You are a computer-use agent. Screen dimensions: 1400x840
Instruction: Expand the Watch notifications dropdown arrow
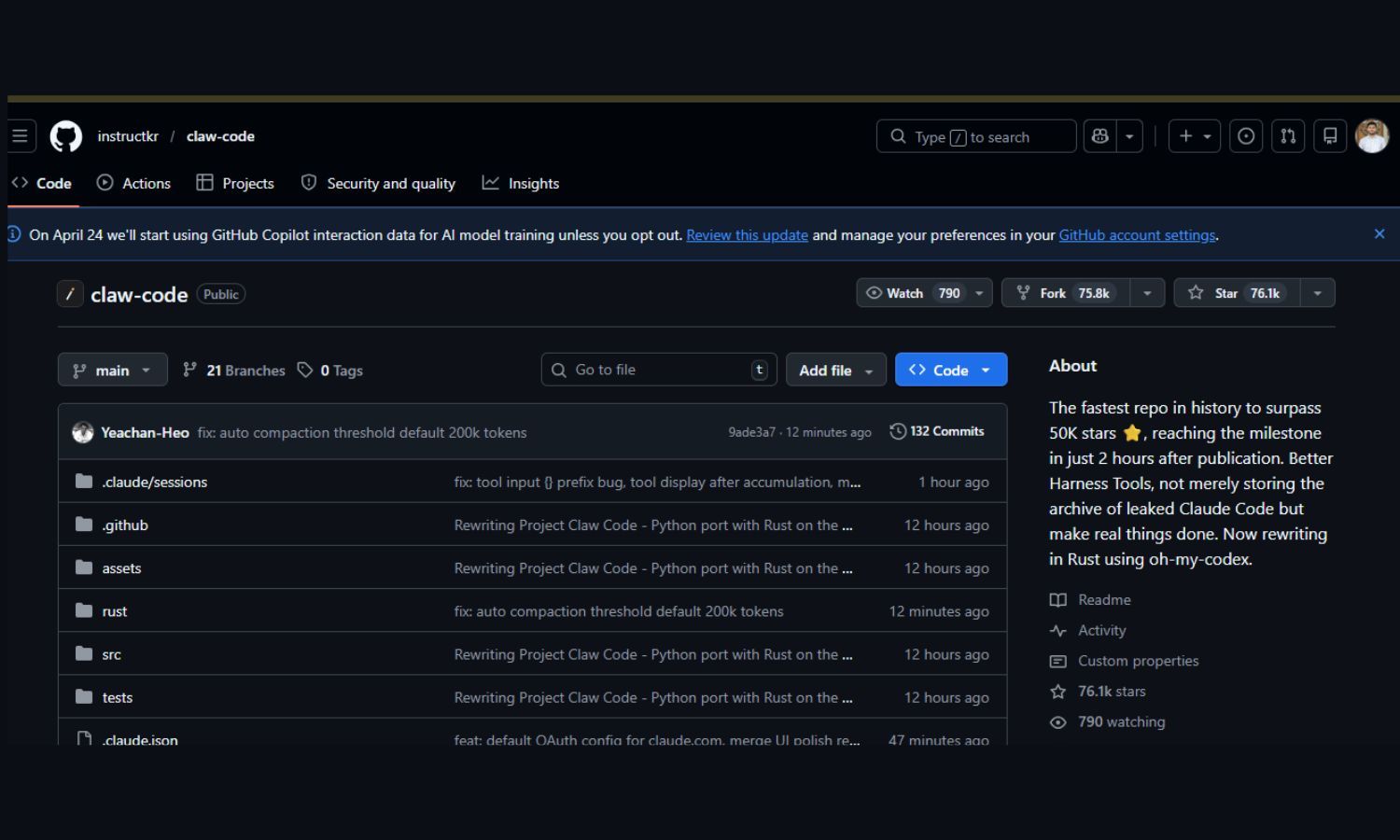[x=980, y=293]
